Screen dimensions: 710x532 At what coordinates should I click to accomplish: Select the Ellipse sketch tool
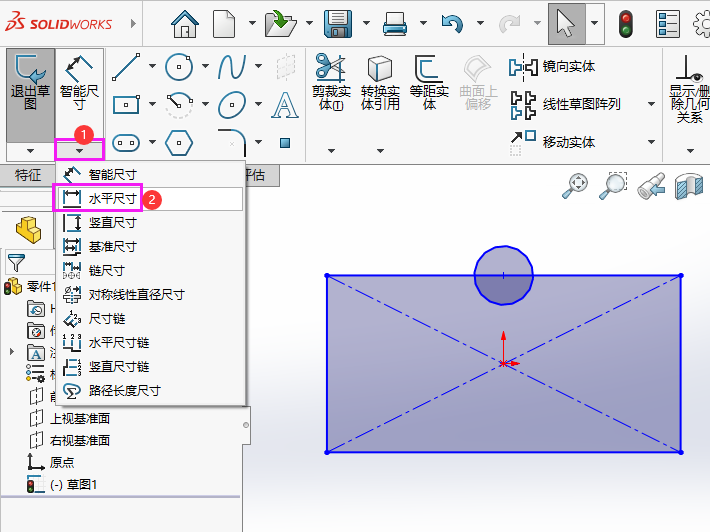[x=232, y=105]
